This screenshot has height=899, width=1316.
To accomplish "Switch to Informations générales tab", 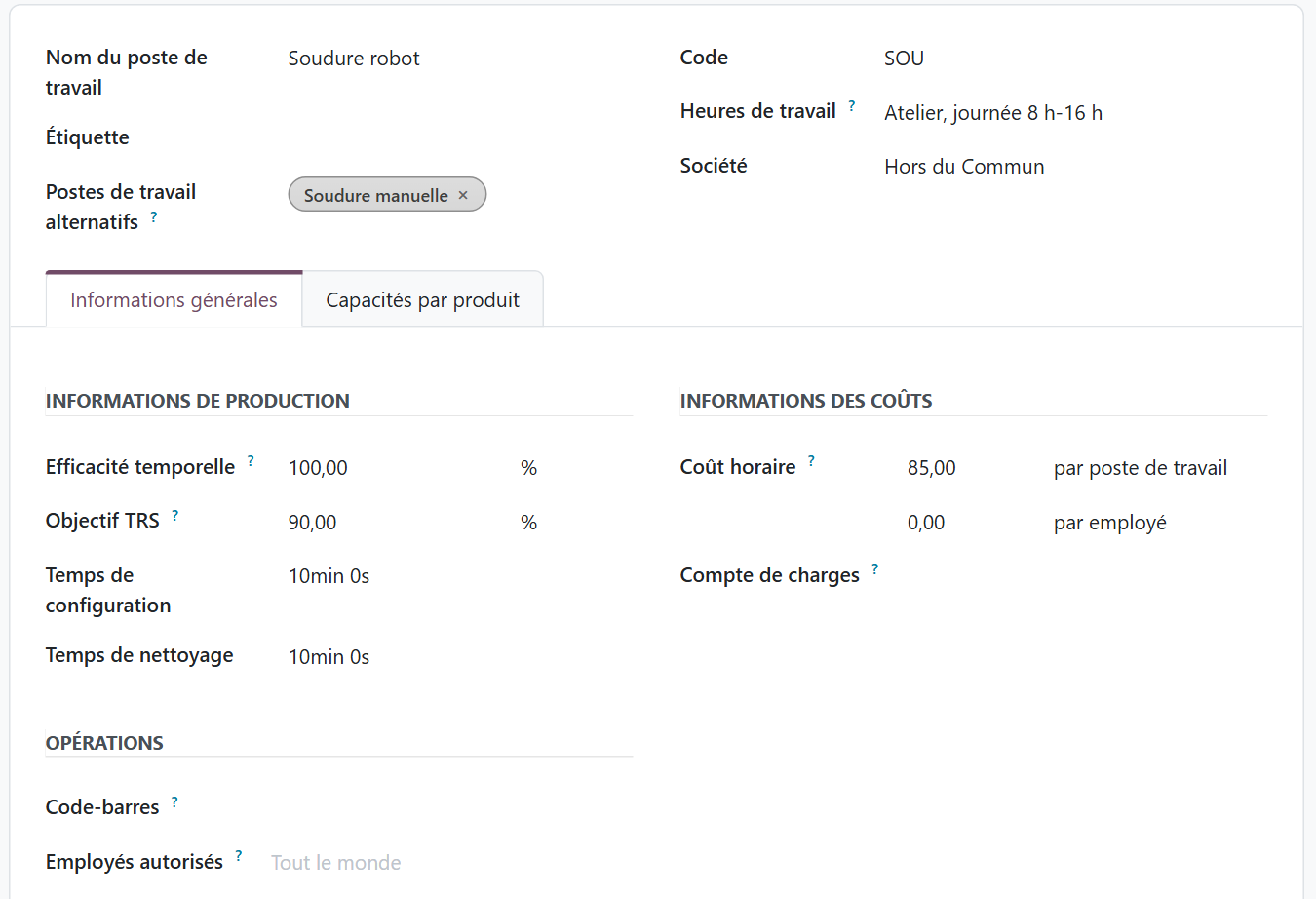I will point(174,299).
